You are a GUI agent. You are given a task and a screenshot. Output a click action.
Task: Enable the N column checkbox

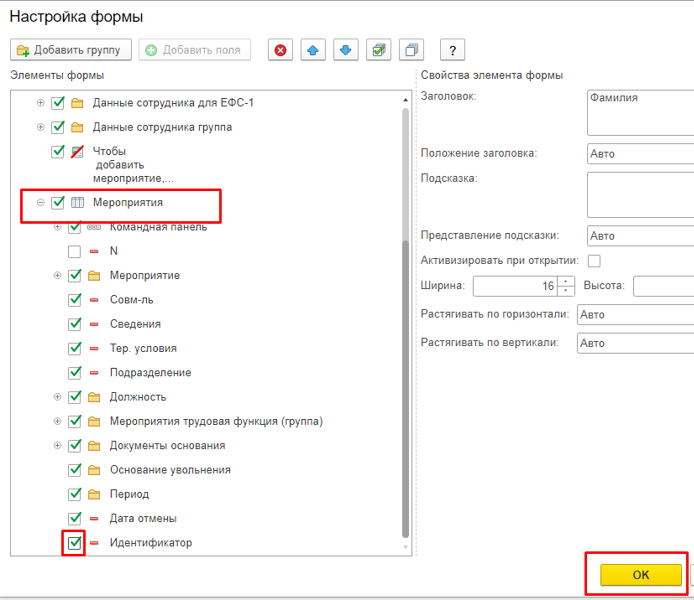click(74, 251)
